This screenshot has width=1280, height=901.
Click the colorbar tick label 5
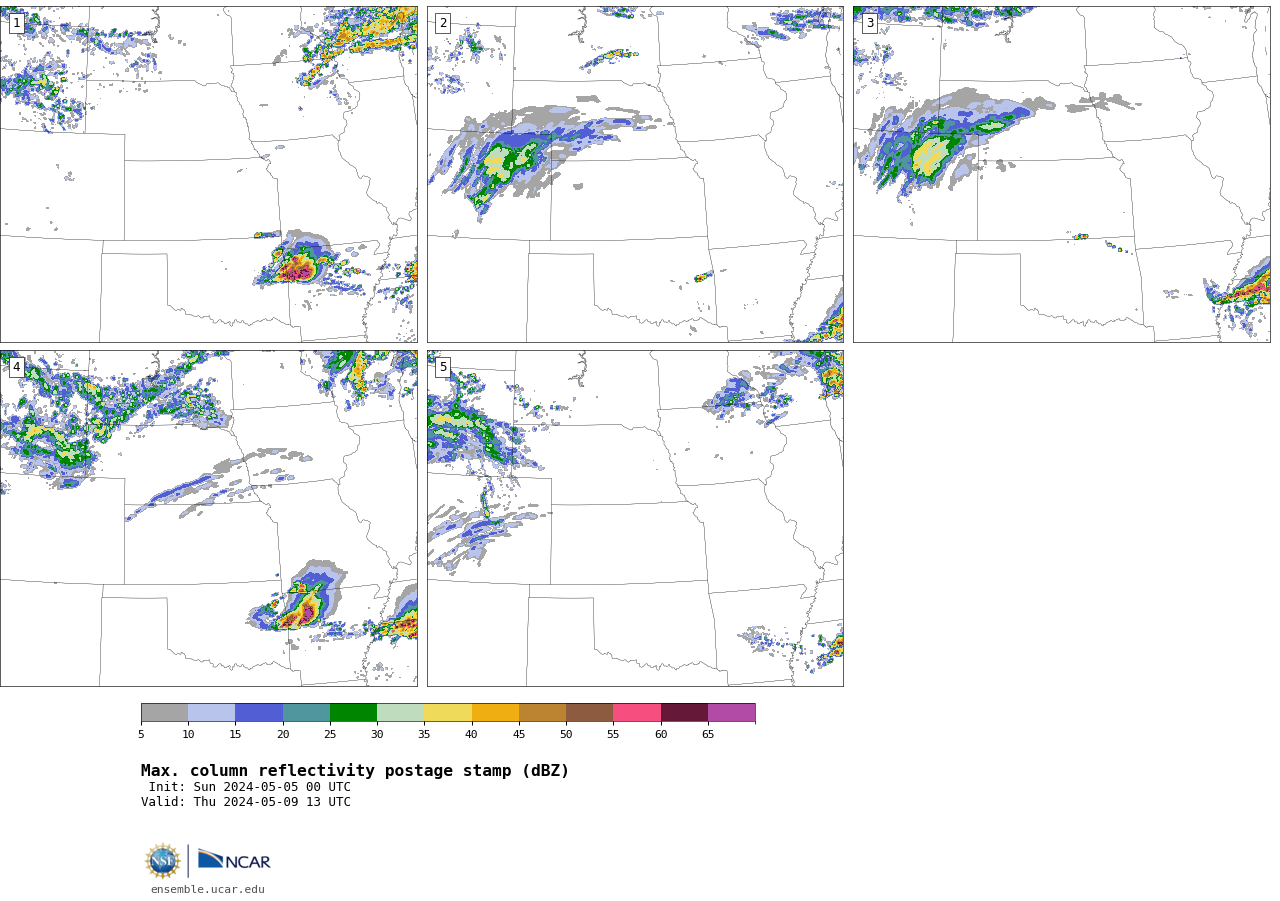pos(141,735)
